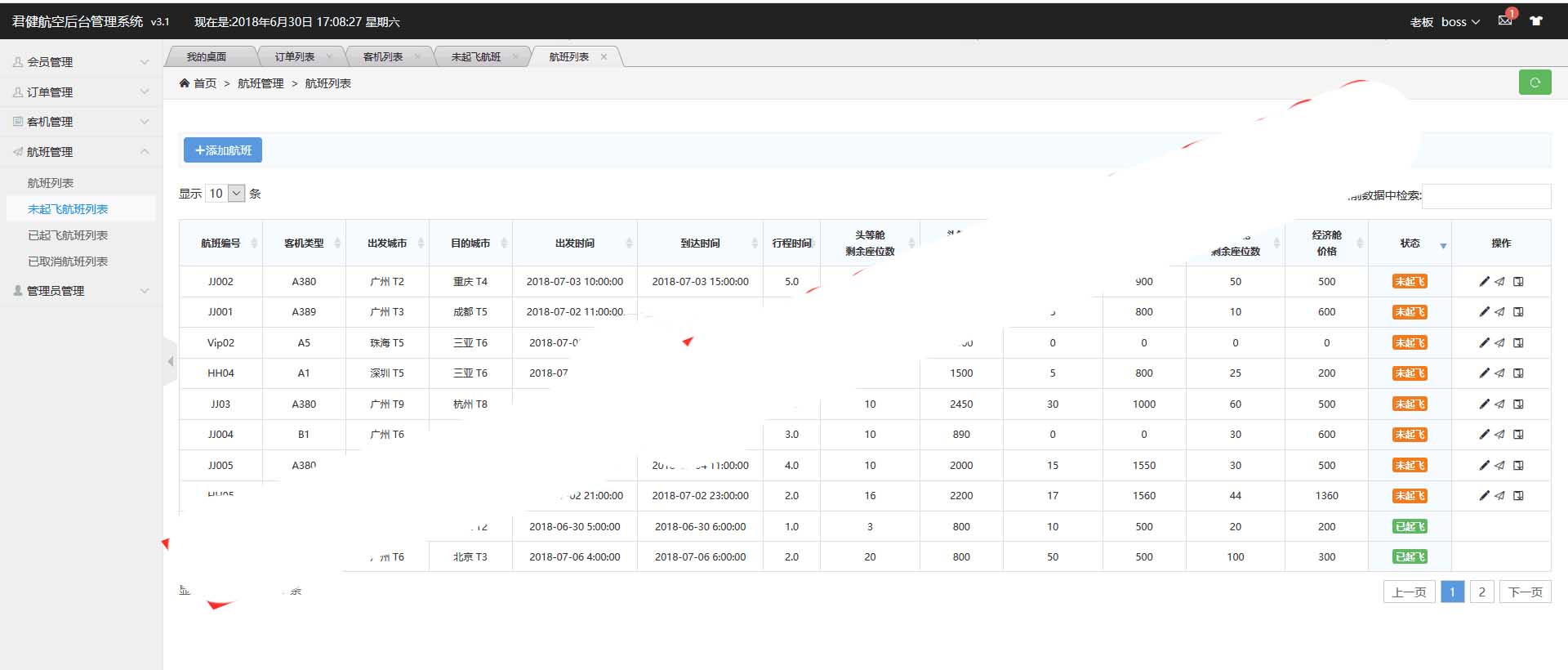Click the t-shirt skin theme icon
1568x670 pixels.
tap(1536, 21)
